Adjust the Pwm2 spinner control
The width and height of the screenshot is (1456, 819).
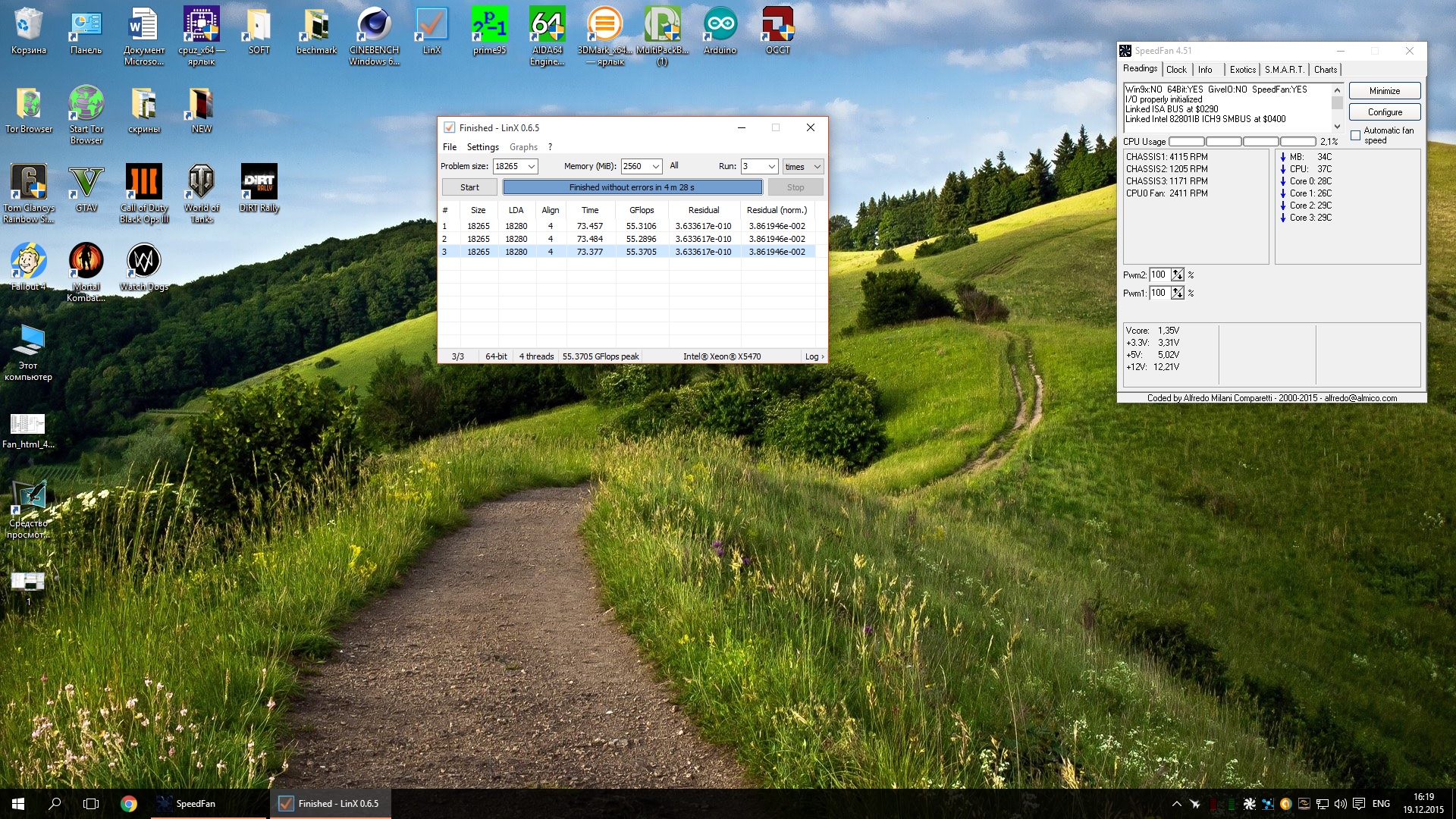pos(1177,275)
